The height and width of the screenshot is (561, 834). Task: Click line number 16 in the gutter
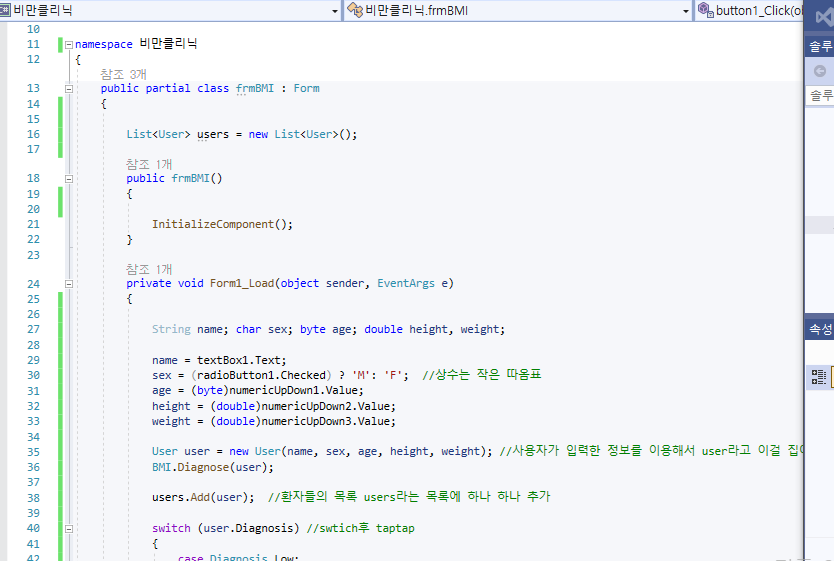pos(34,135)
